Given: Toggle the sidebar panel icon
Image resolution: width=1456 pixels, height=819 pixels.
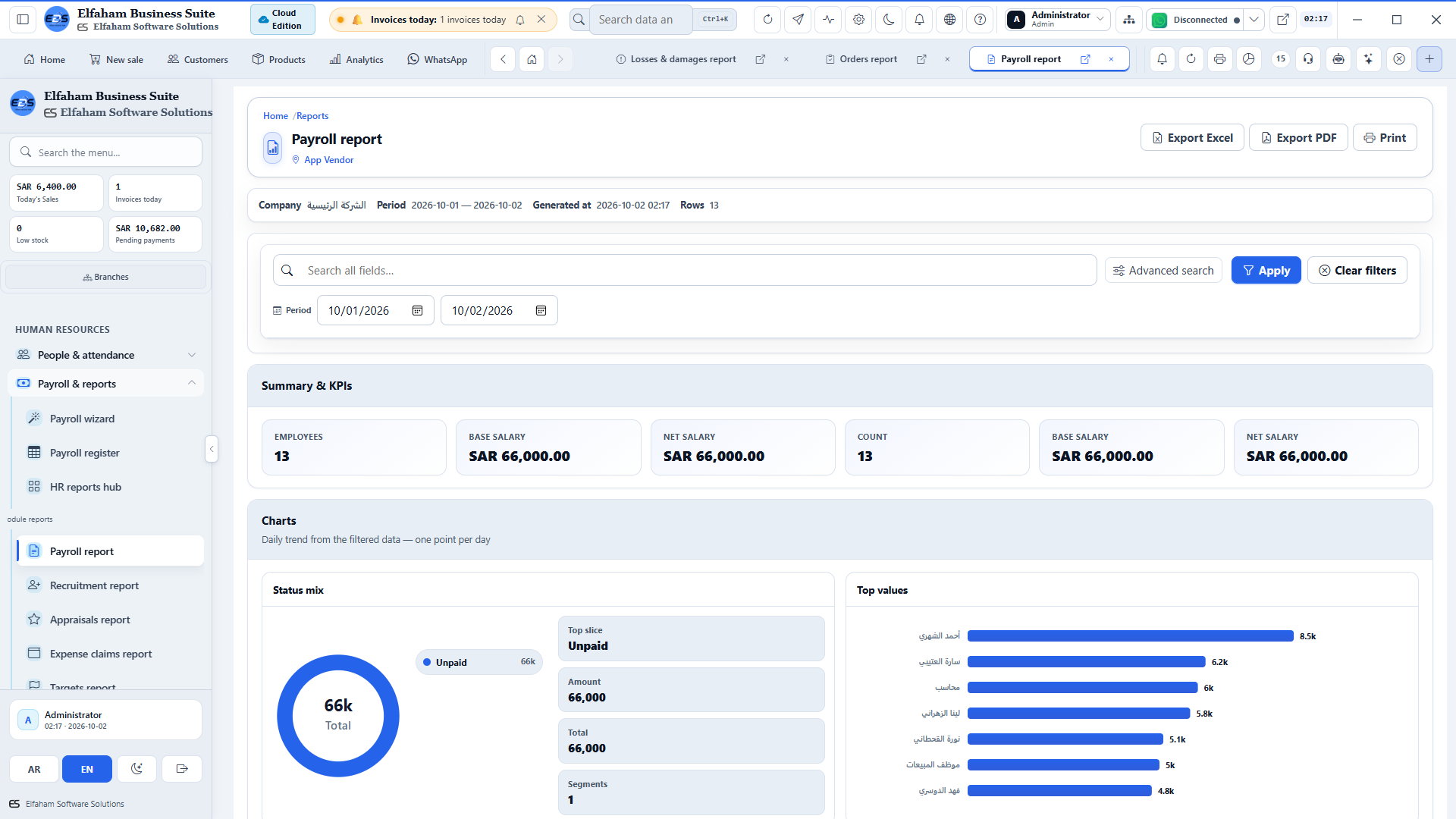Looking at the screenshot, I should point(23,20).
